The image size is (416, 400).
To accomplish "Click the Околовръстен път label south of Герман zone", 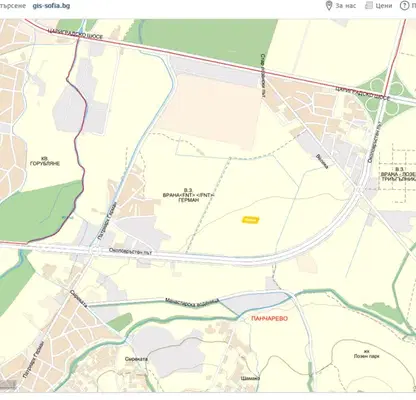I will click(x=130, y=251).
